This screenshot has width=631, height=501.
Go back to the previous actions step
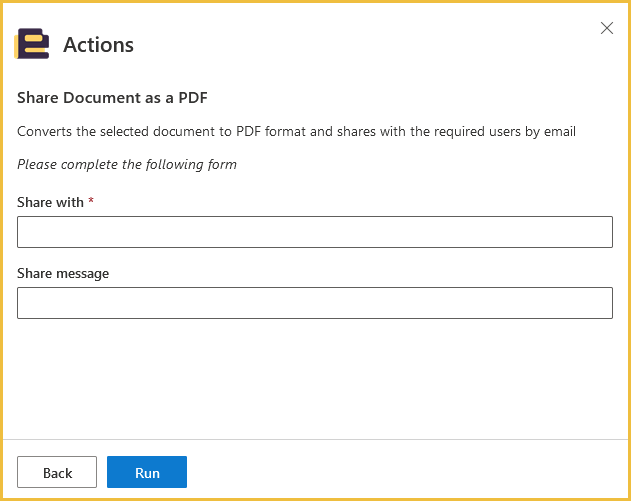pos(57,472)
